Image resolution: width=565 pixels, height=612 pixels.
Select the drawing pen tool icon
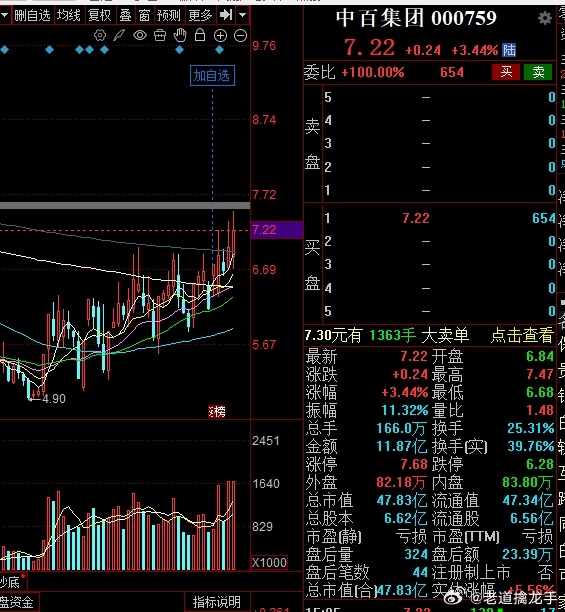(x=119, y=36)
